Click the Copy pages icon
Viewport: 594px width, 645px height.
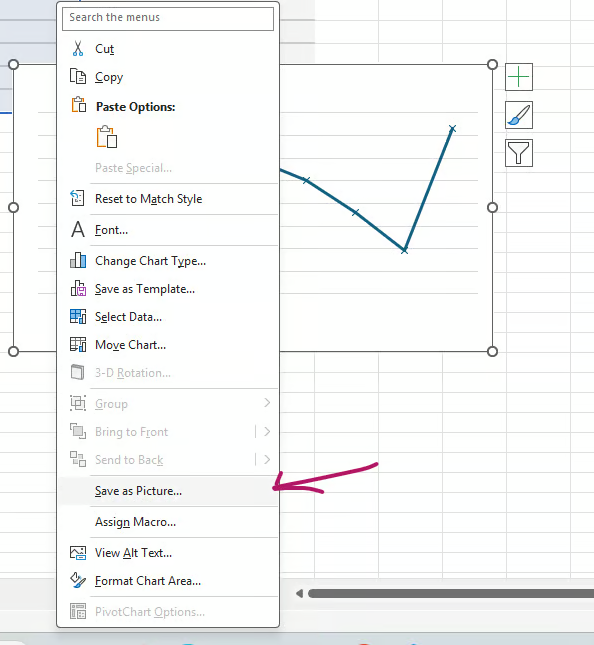click(78, 77)
